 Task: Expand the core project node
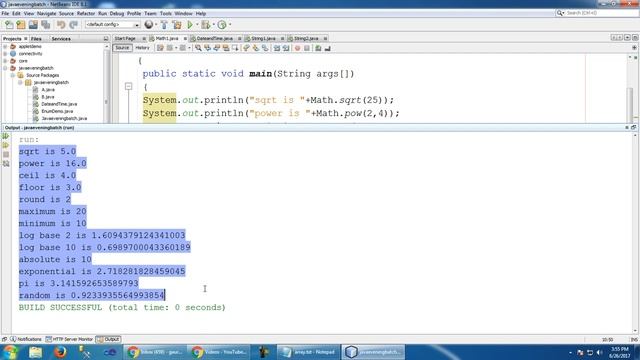pyautogui.click(x=5, y=61)
